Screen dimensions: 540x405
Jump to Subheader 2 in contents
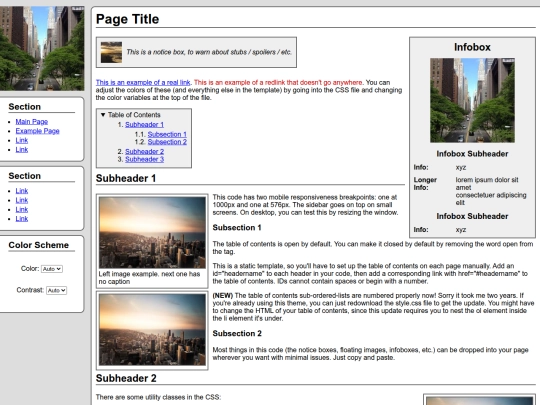click(144, 152)
